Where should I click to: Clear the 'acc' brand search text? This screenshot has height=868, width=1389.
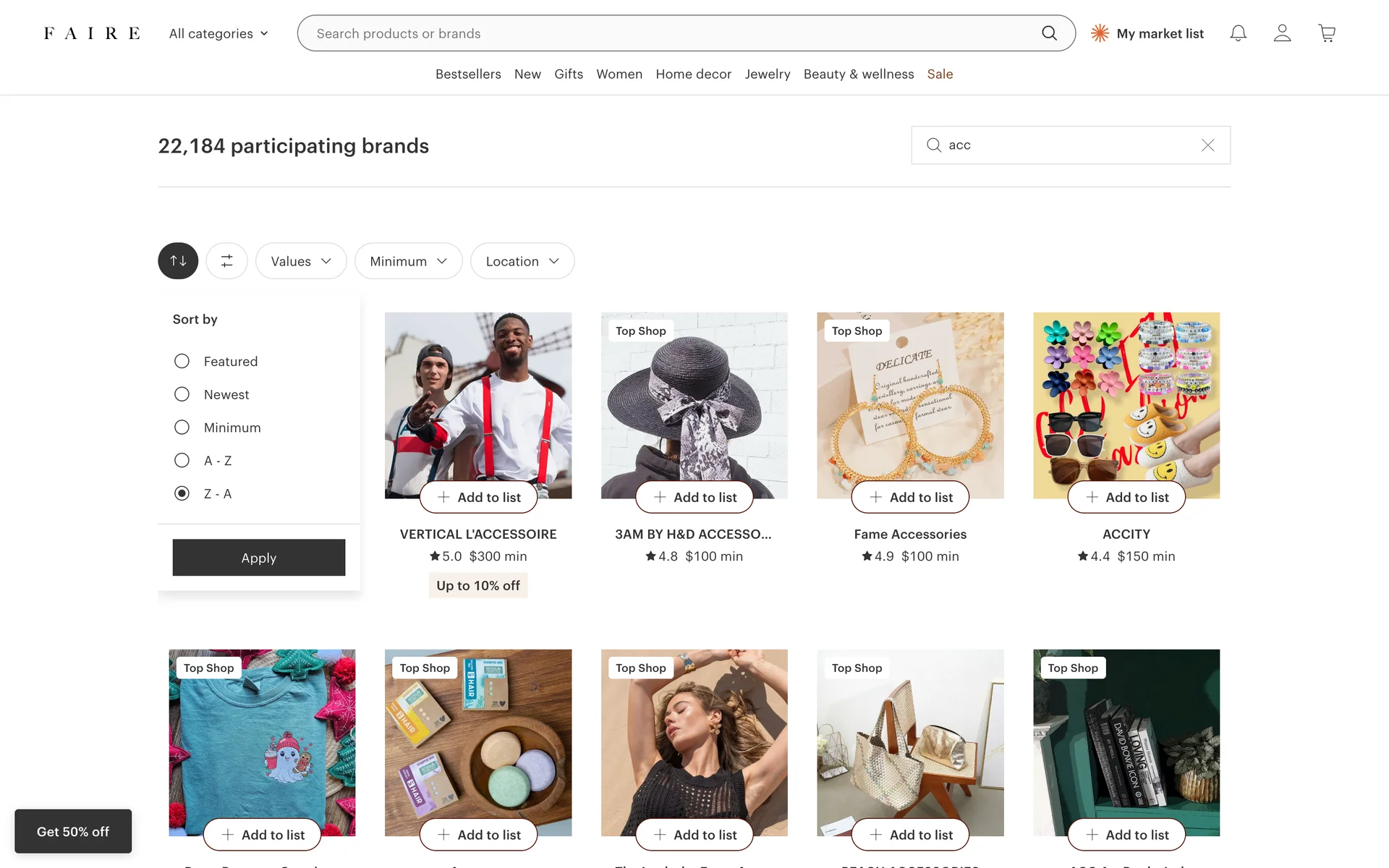1207,145
